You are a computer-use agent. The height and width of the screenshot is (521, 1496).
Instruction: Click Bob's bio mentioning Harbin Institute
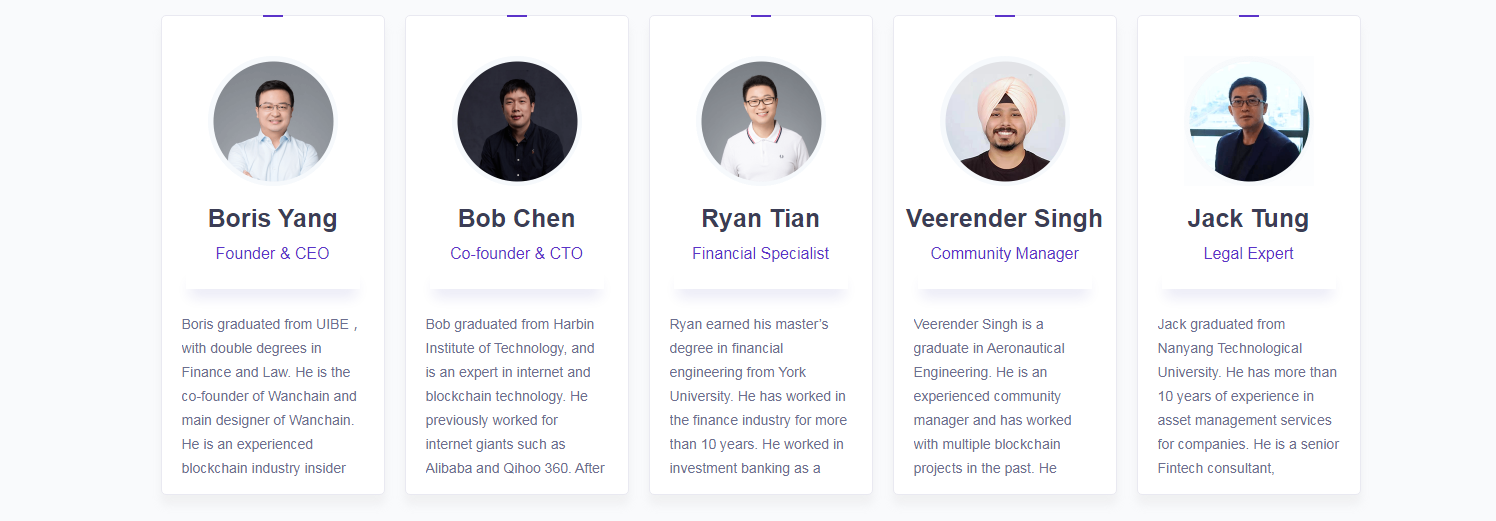click(517, 396)
